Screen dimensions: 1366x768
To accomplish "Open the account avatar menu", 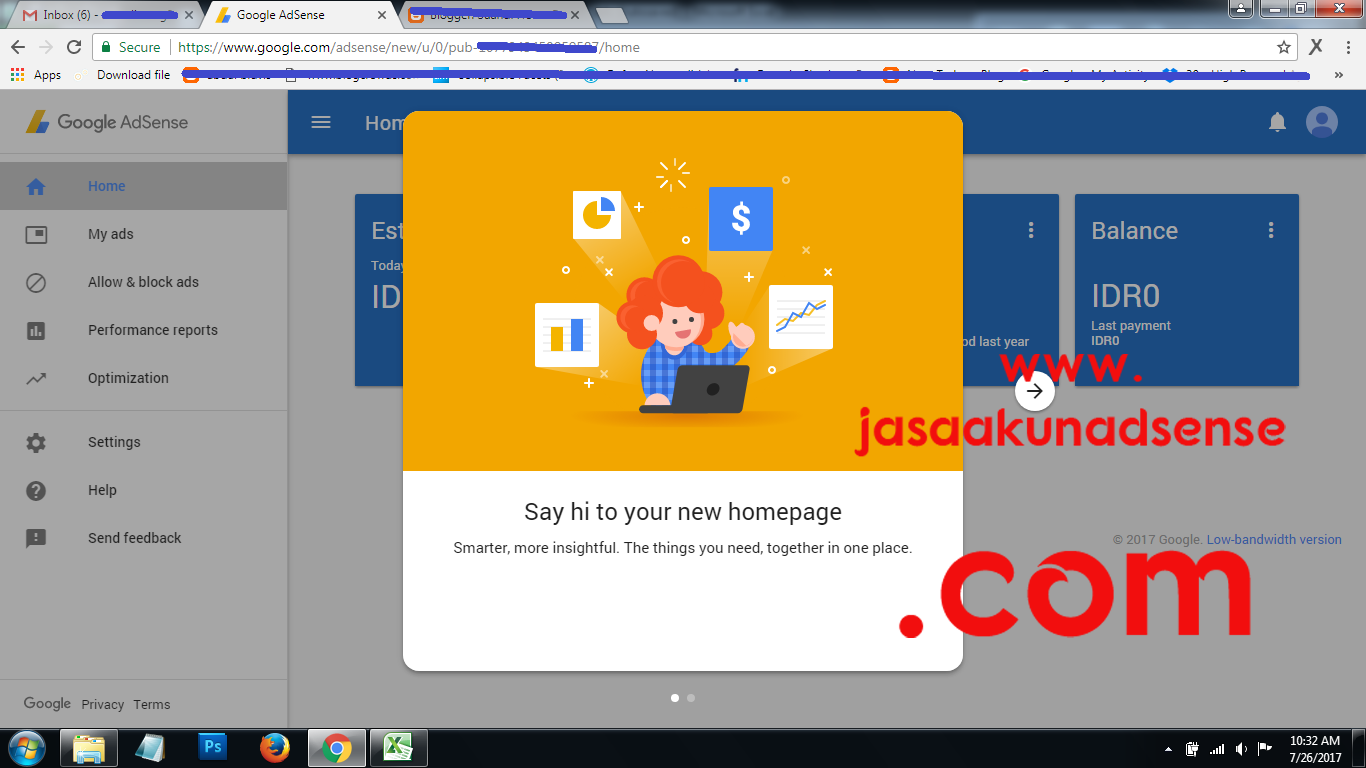I will coord(1322,122).
